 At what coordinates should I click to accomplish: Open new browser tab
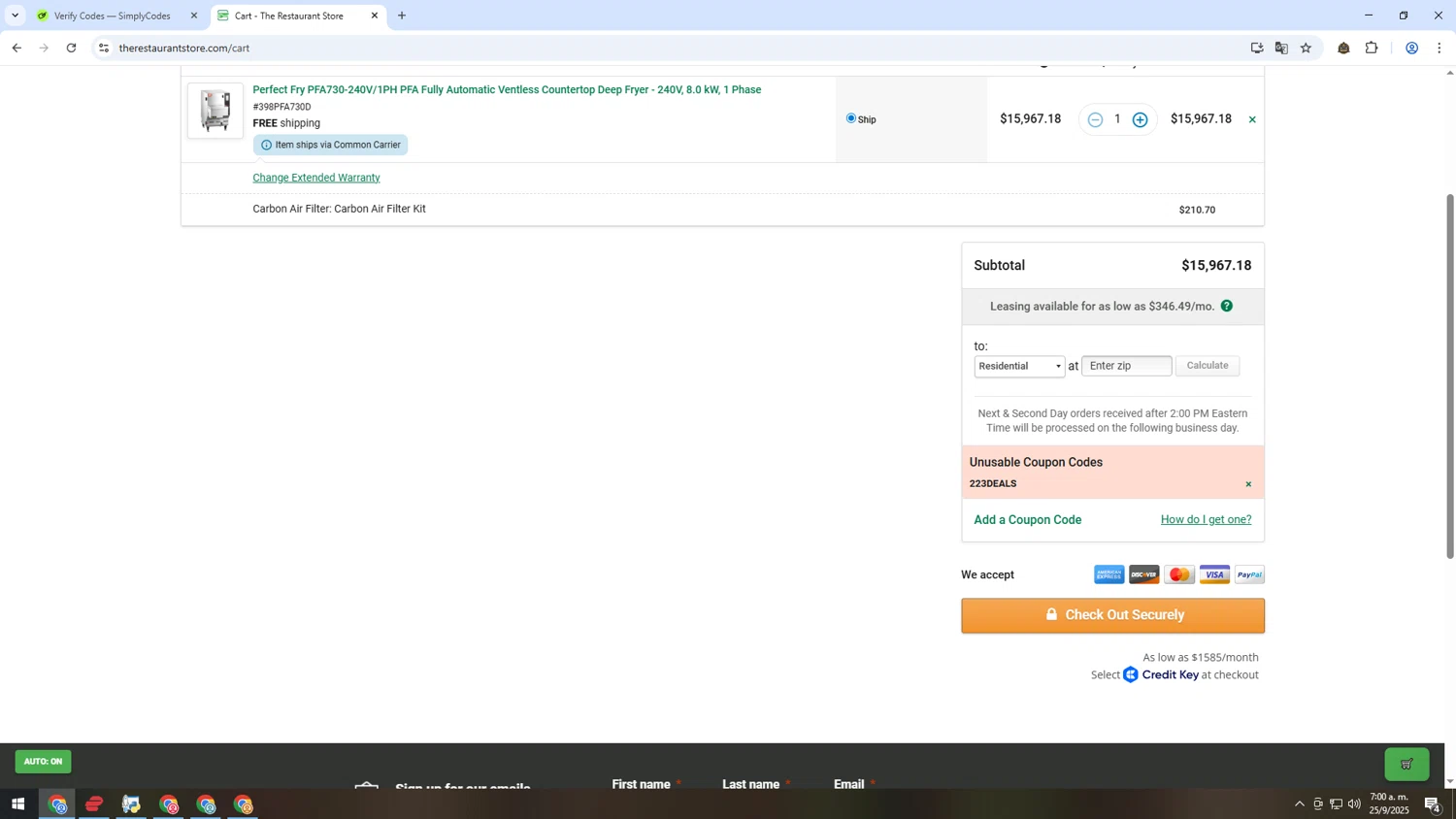click(x=402, y=16)
